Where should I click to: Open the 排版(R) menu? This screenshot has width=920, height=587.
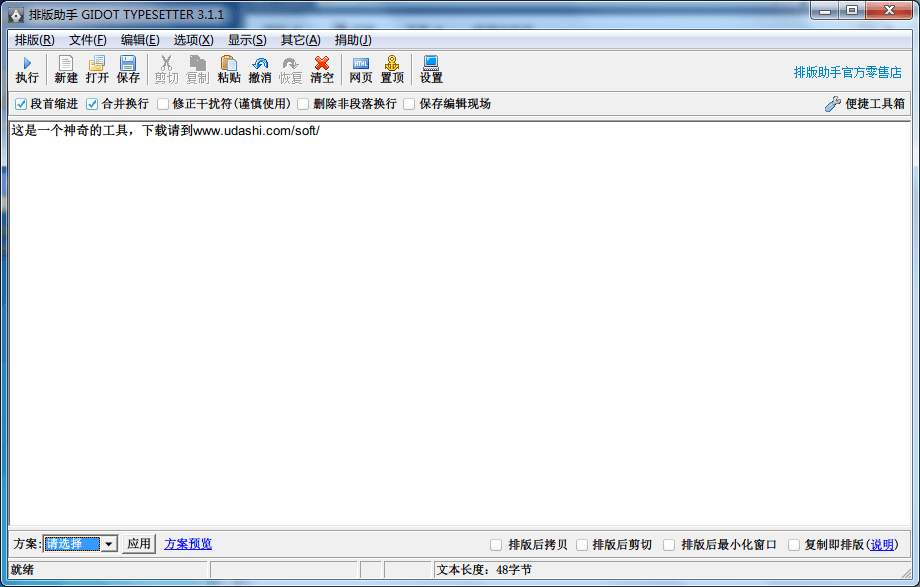tap(35, 40)
